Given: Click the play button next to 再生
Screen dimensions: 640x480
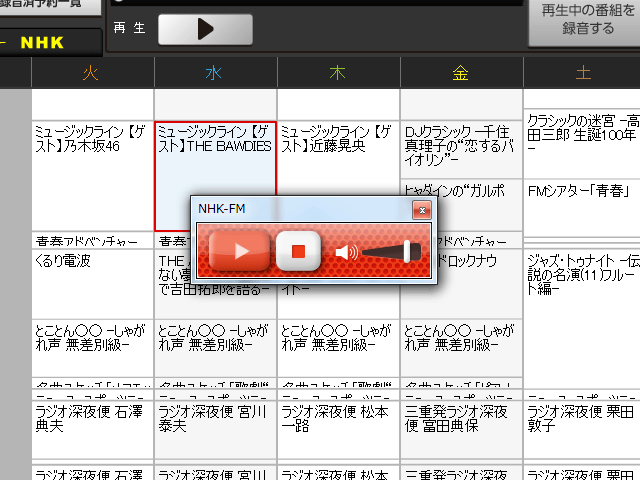Looking at the screenshot, I should tap(205, 29).
